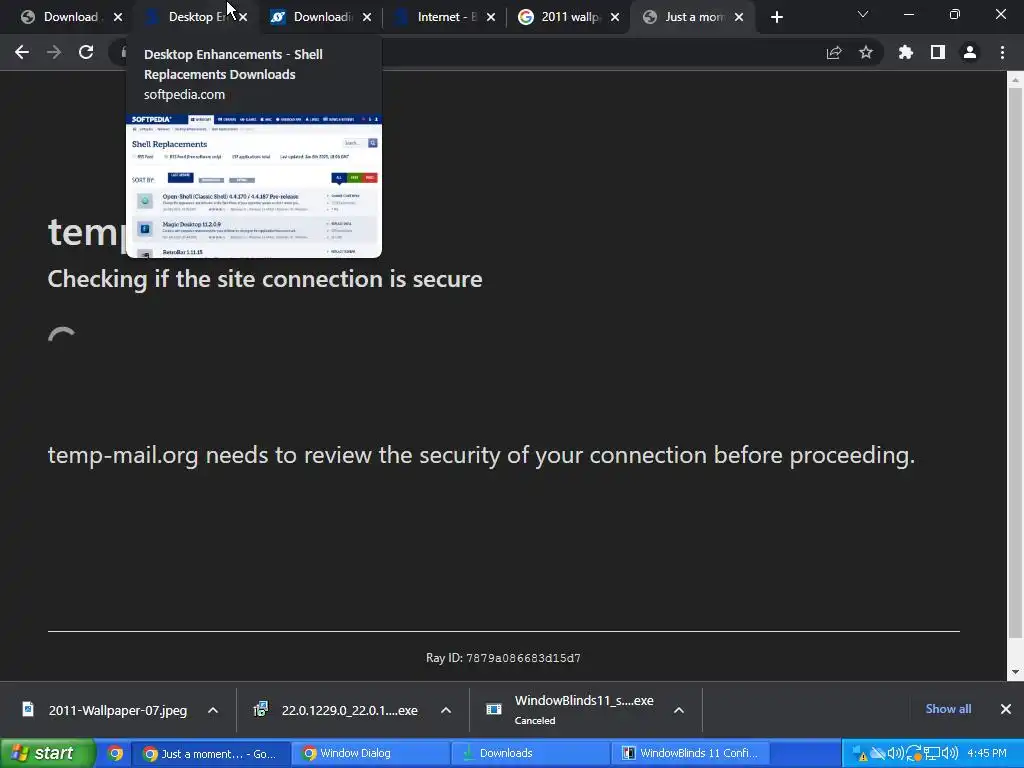Image resolution: width=1024 pixels, height=768 pixels.
Task: Click the WindowBlinds11 file icon in downloads bar
Action: (494, 709)
